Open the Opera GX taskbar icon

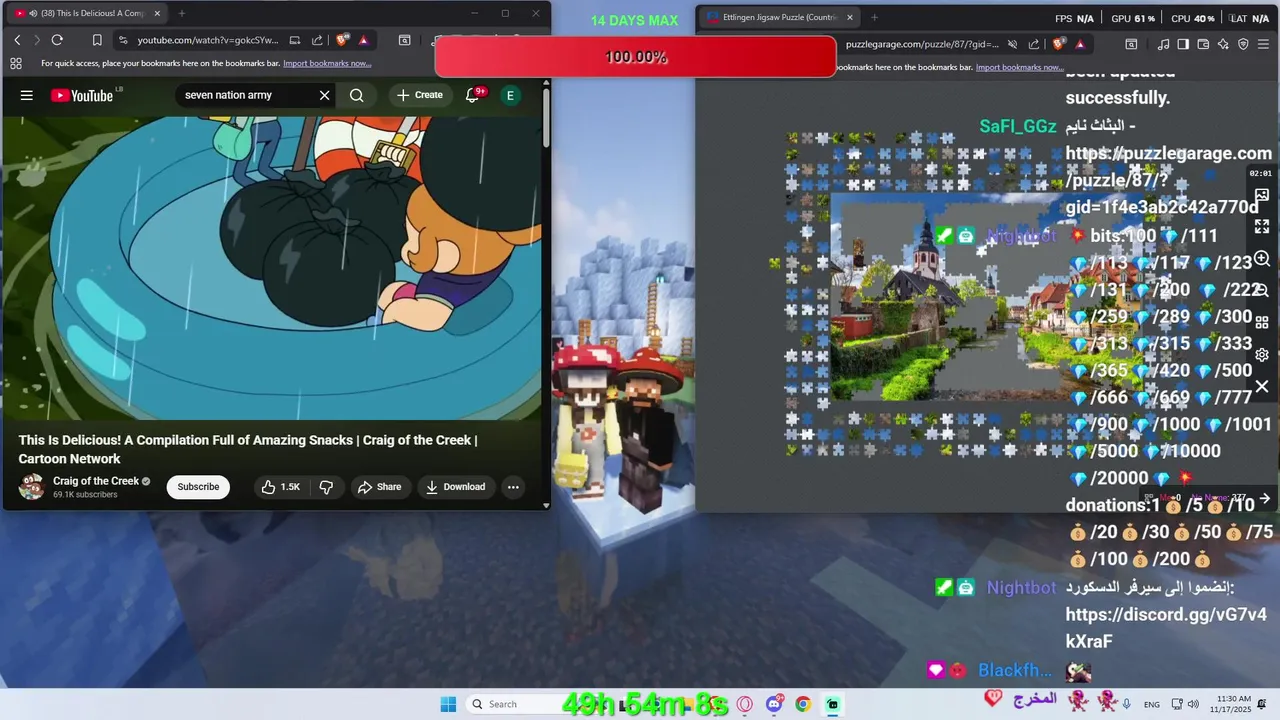coord(744,704)
